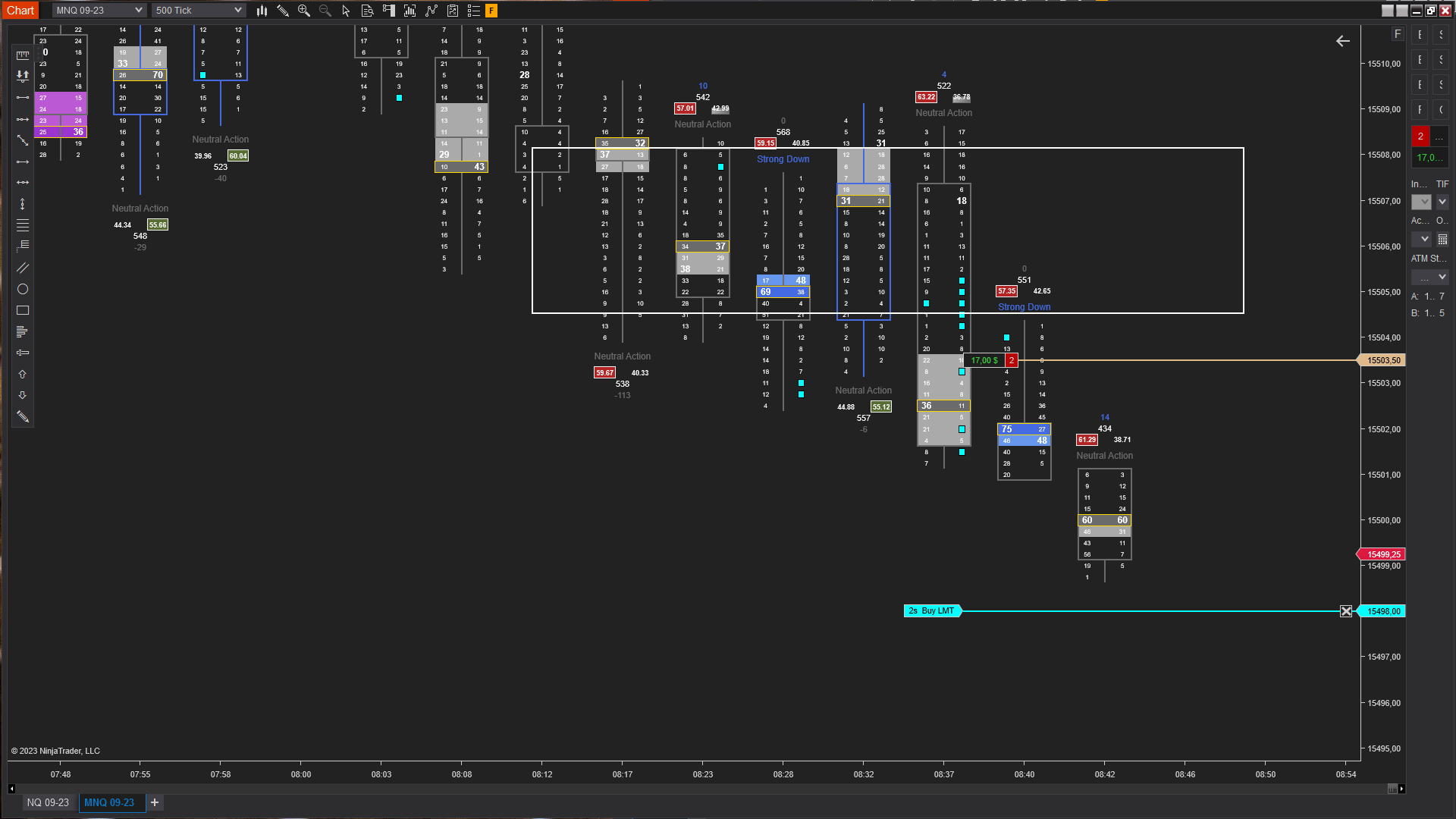Expand the TIF dropdown
Screen dimensions: 1456x819
click(x=1442, y=202)
